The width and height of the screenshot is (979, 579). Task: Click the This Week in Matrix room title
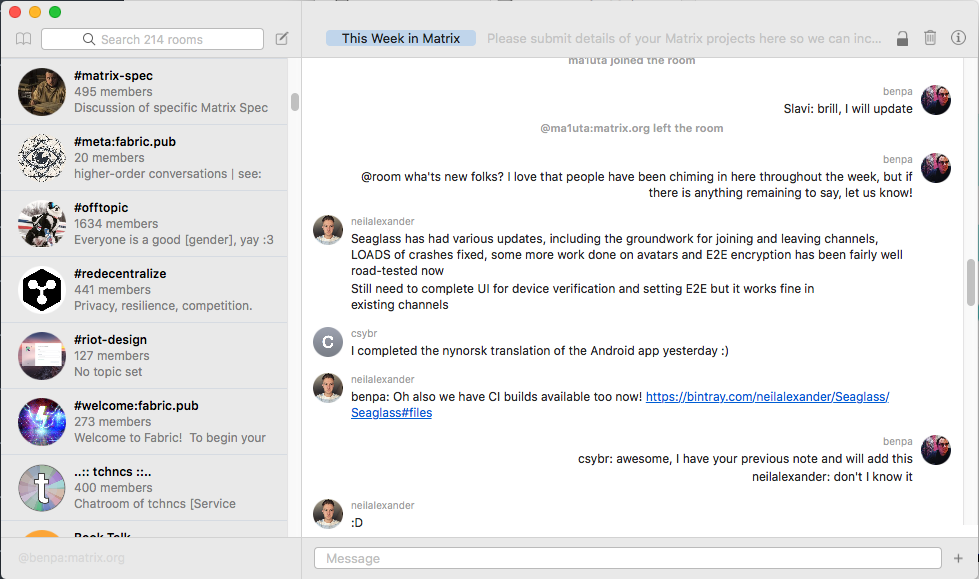(x=401, y=38)
